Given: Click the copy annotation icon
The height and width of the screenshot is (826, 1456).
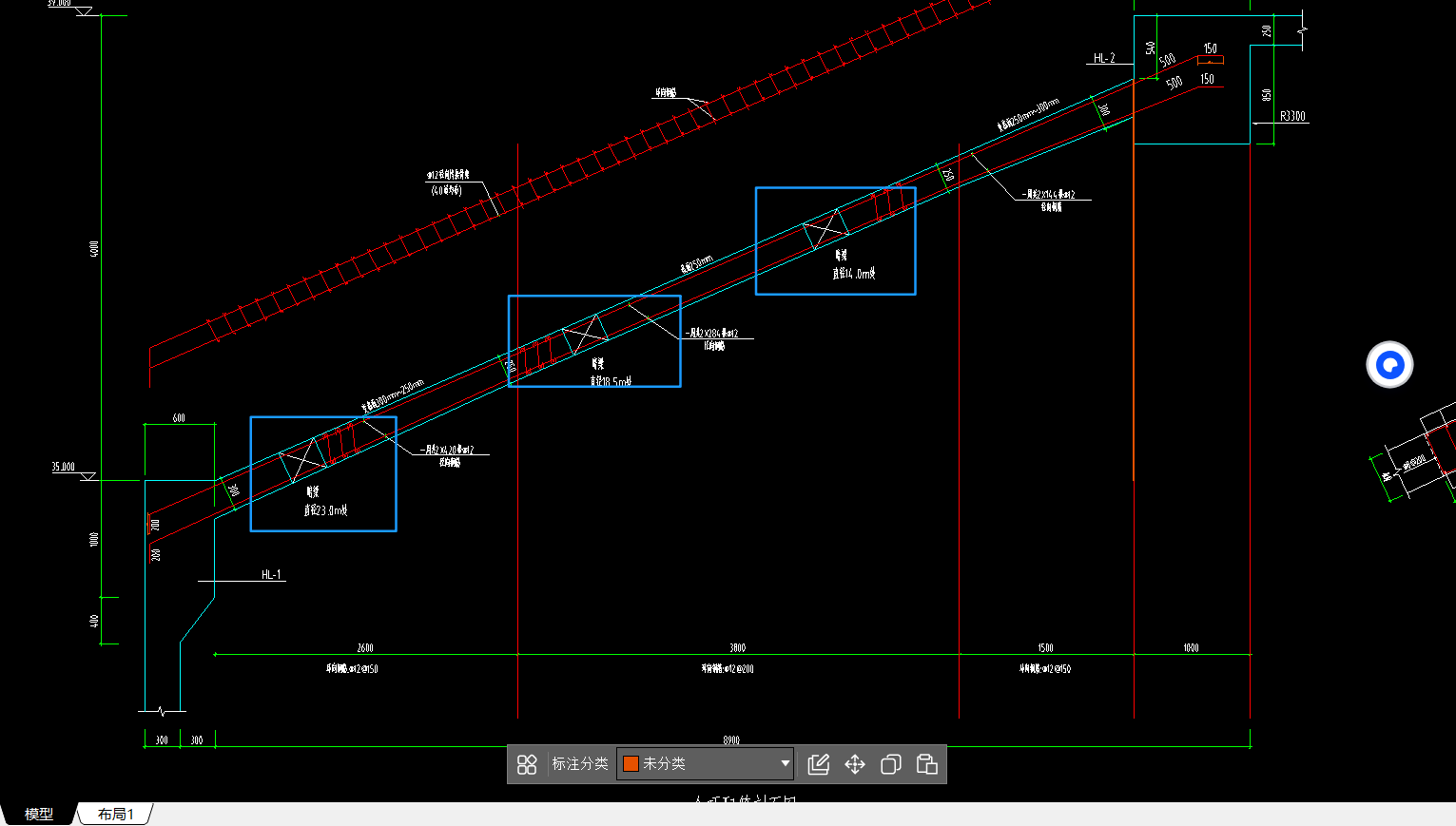Looking at the screenshot, I should pos(891,764).
